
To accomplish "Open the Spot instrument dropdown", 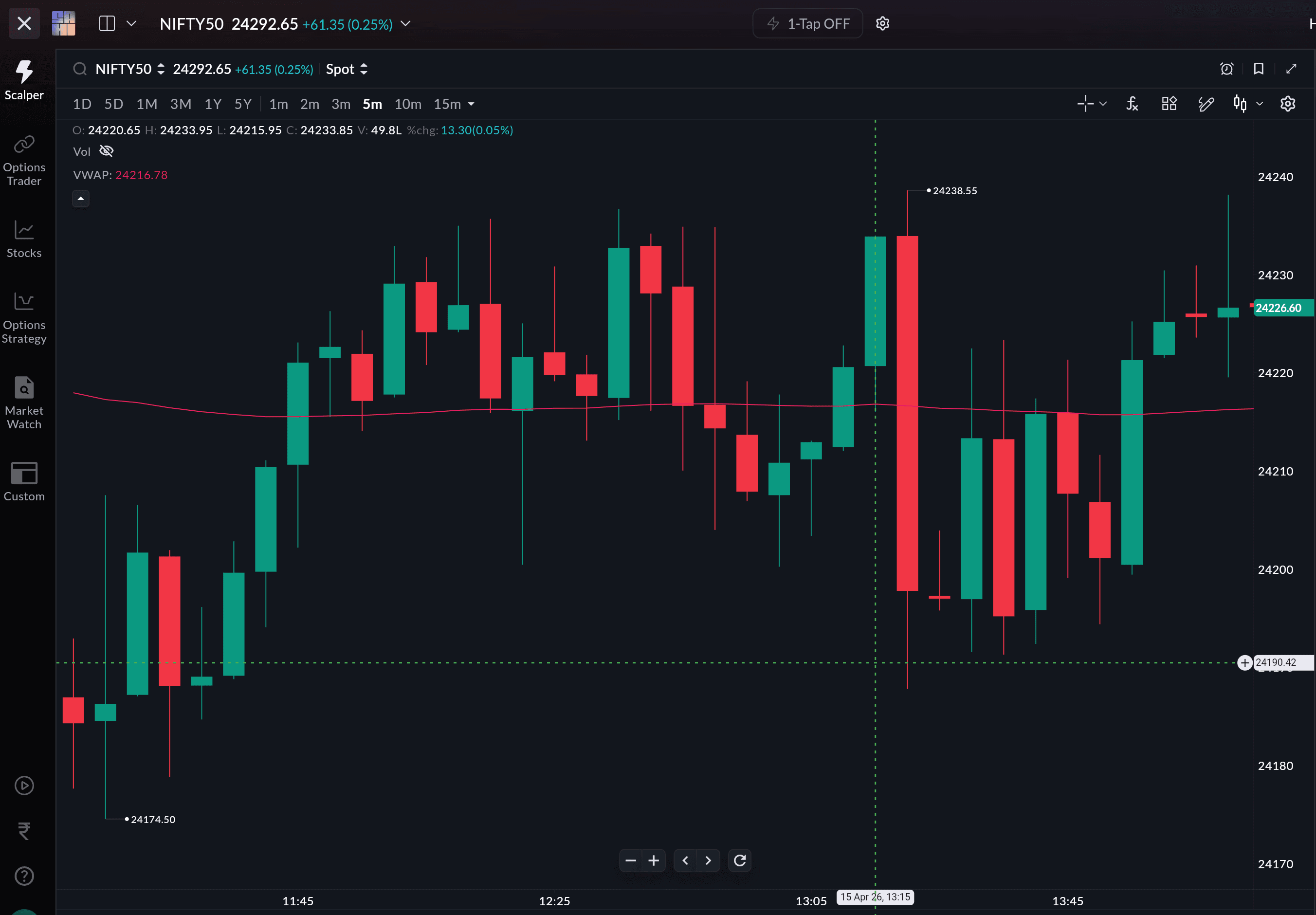I will point(347,70).
